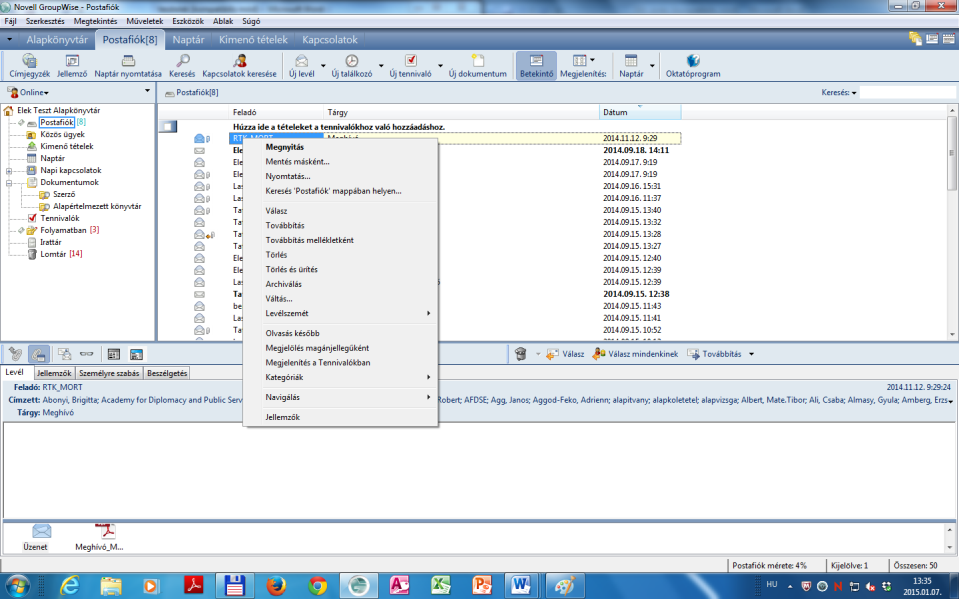Viewport: 959px width, 599px height.
Task: Click the Windows Start button
Action: pyautogui.click(x=17, y=586)
